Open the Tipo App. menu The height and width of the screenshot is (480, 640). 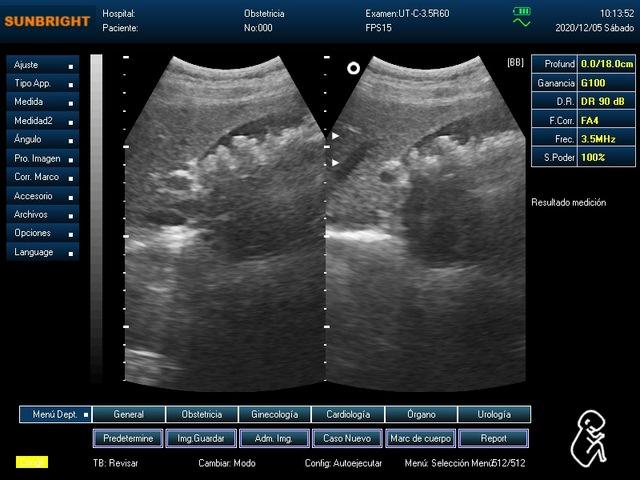point(43,84)
